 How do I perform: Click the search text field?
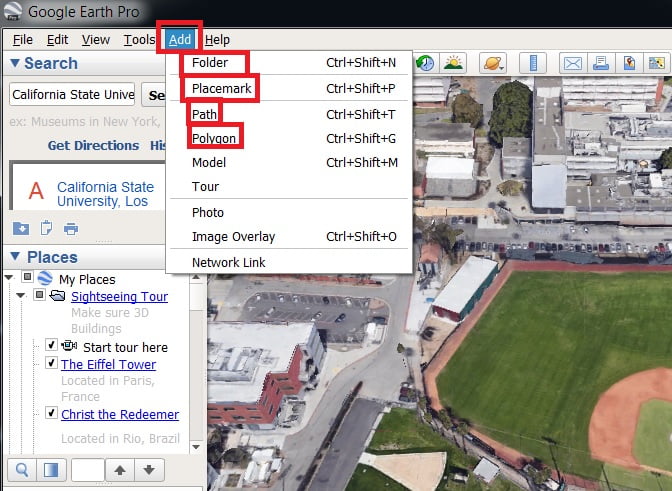pos(72,94)
